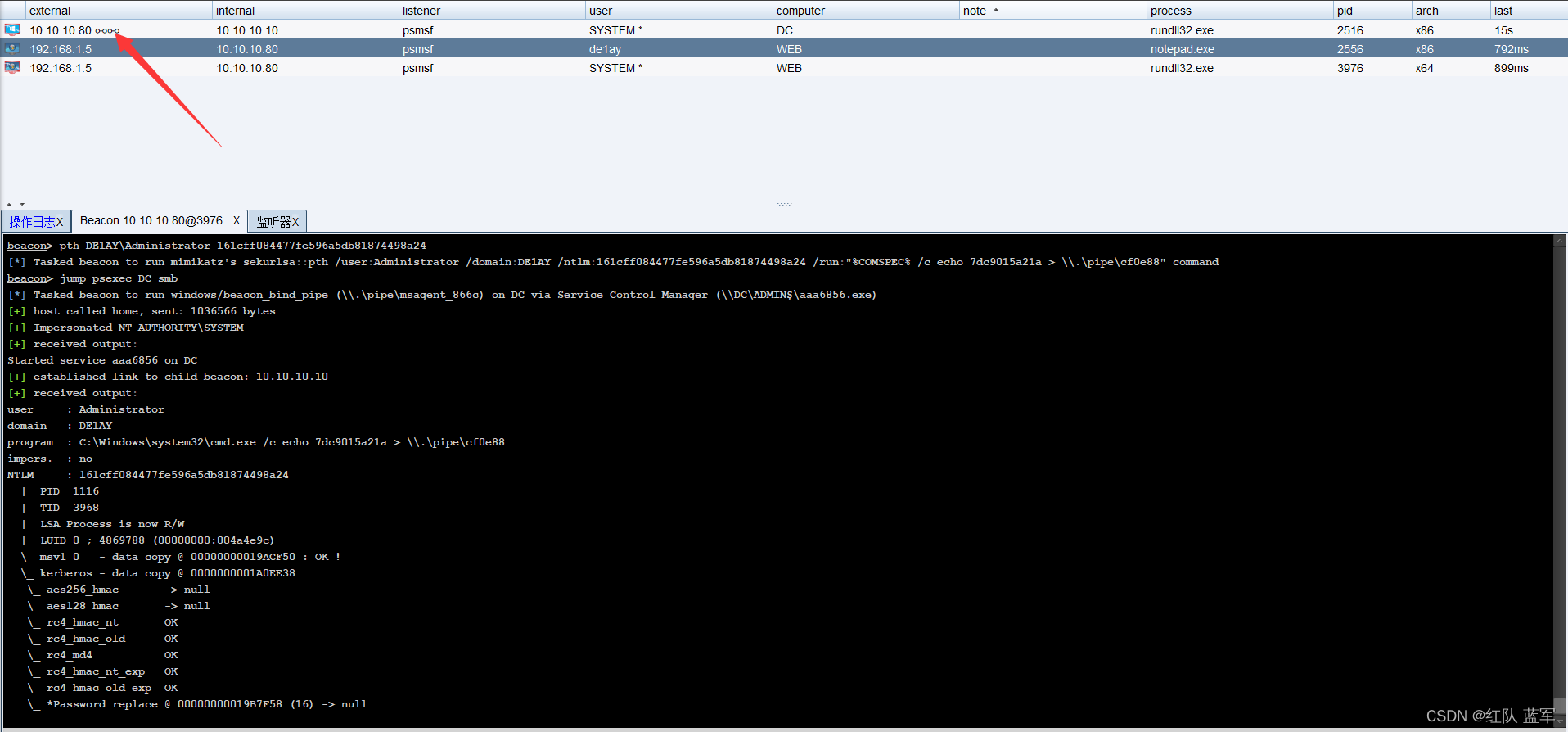This screenshot has width=1568, height=732.
Task: Click process cell 'notepad.exe'
Action: 1182,49
